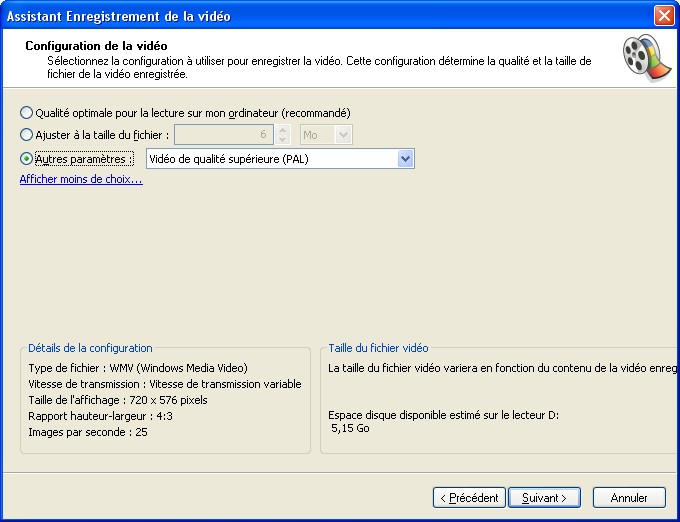The image size is (680, 522).
Task: Go back with the Précédent button
Action: pyautogui.click(x=468, y=497)
